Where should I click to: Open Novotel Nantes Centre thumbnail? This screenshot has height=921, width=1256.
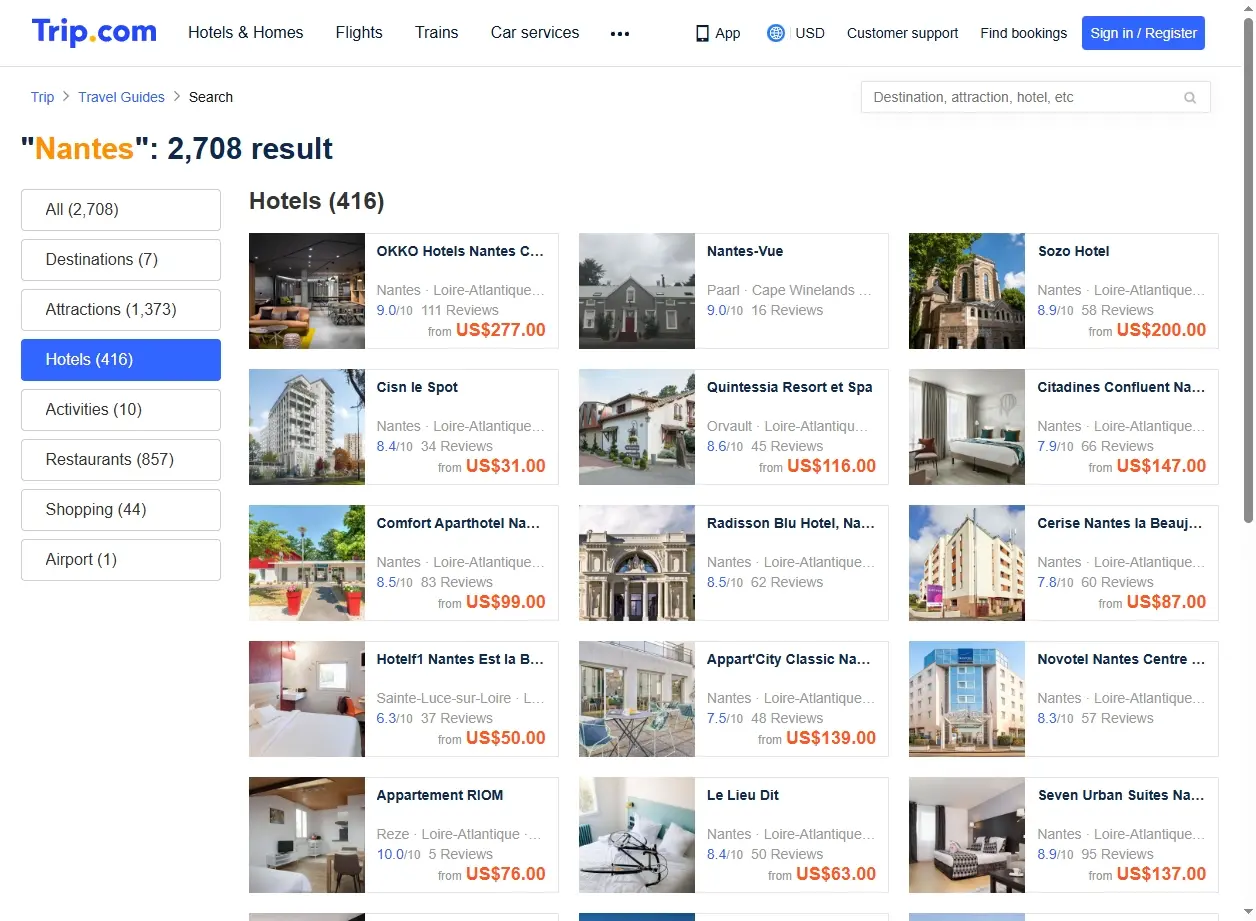click(x=967, y=699)
